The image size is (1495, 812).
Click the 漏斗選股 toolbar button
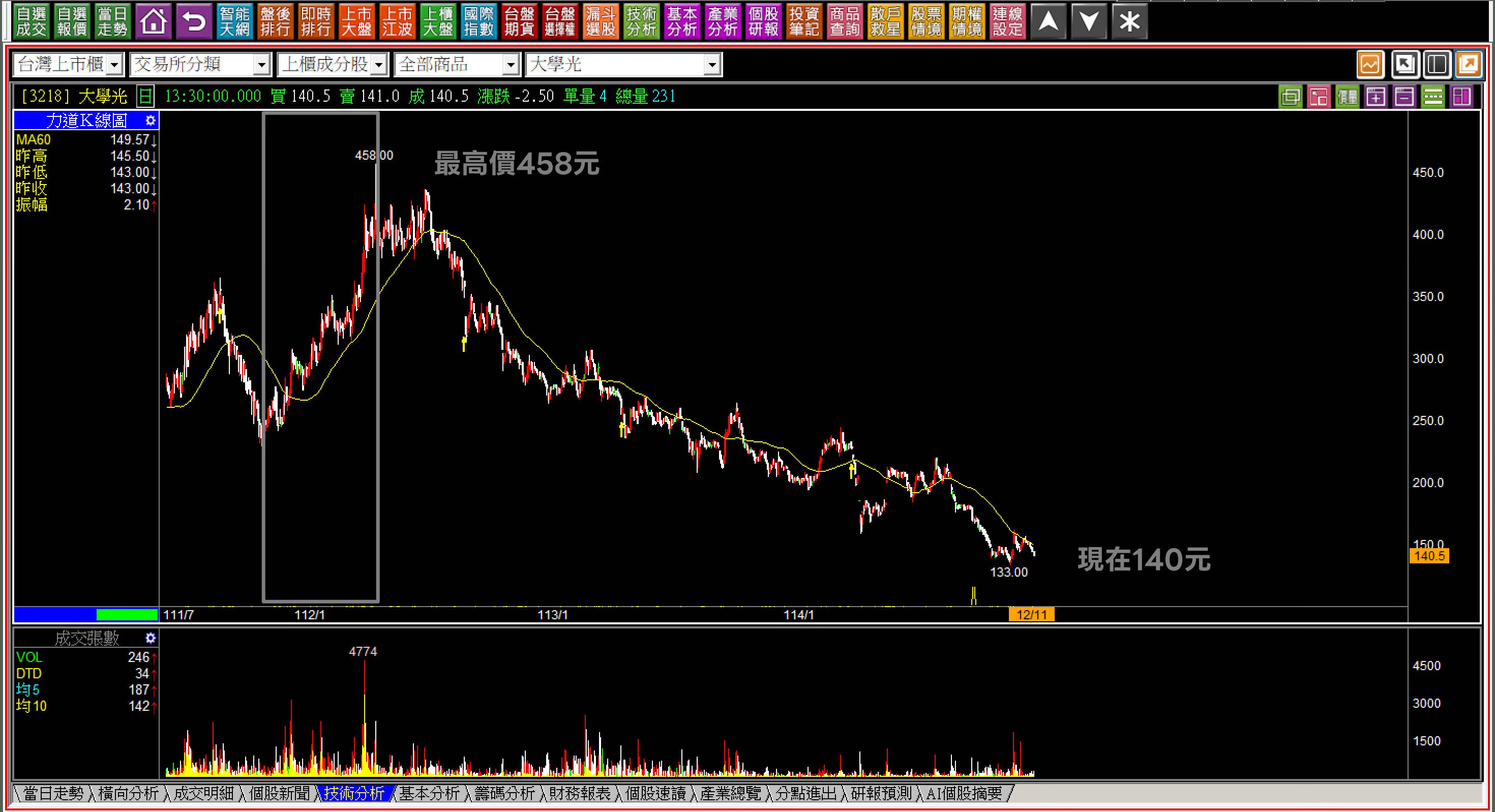tap(600, 22)
